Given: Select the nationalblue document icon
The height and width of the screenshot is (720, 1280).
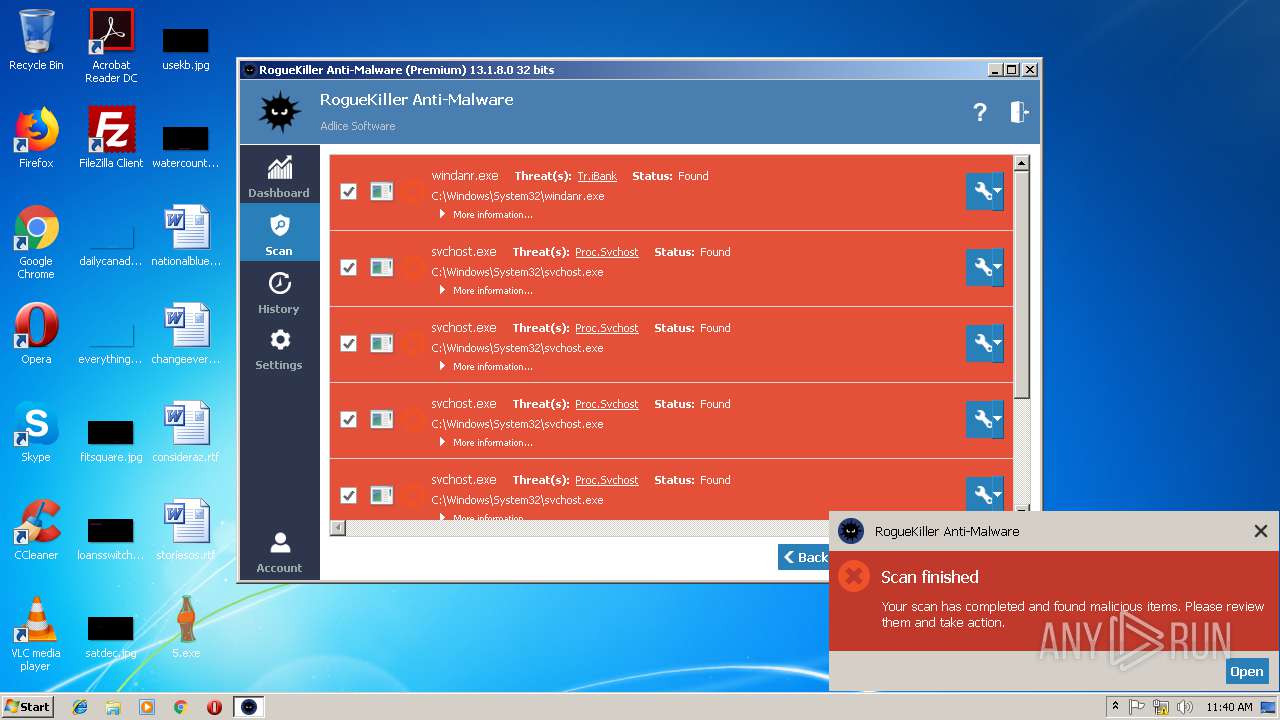Looking at the screenshot, I should click(186, 236).
